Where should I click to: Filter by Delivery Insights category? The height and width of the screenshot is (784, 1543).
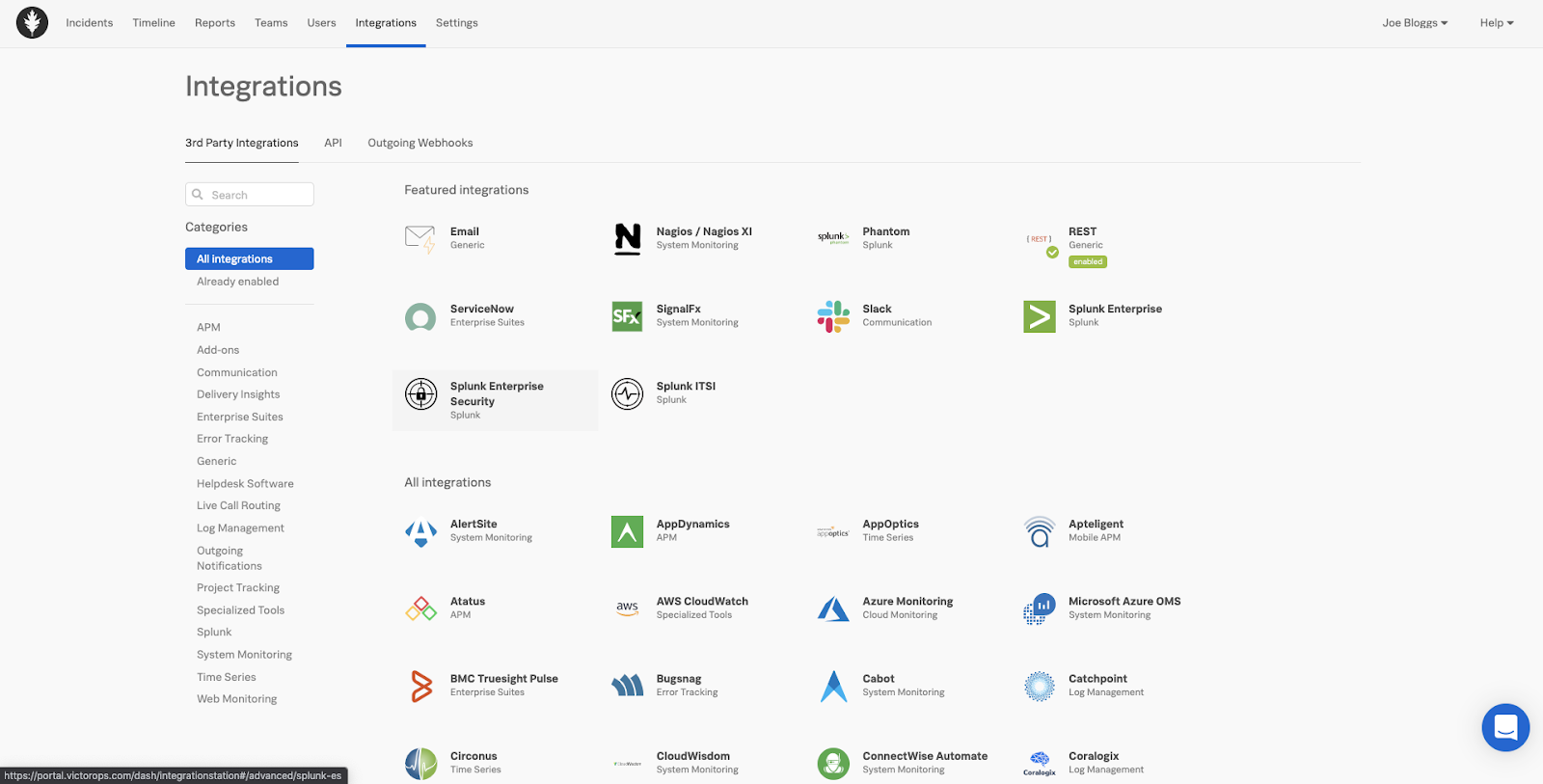238,394
